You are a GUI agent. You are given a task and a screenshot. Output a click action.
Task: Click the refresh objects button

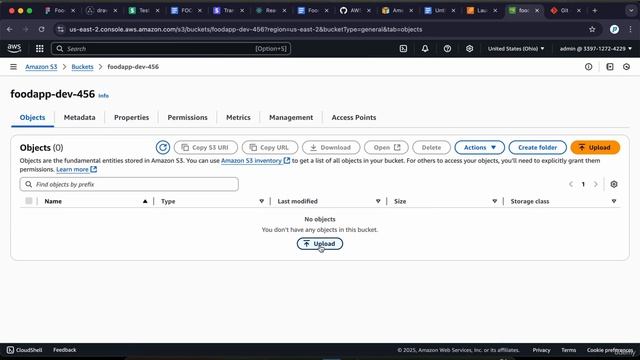click(163, 147)
